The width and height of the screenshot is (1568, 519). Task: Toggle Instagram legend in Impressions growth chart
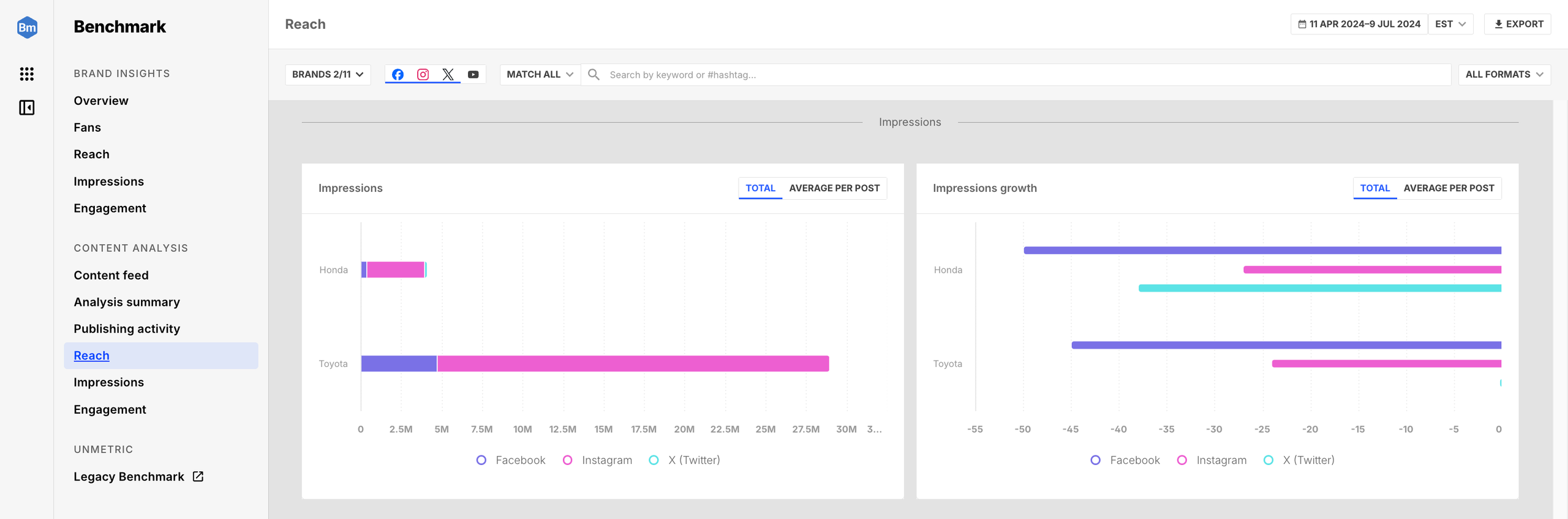pos(1212,460)
